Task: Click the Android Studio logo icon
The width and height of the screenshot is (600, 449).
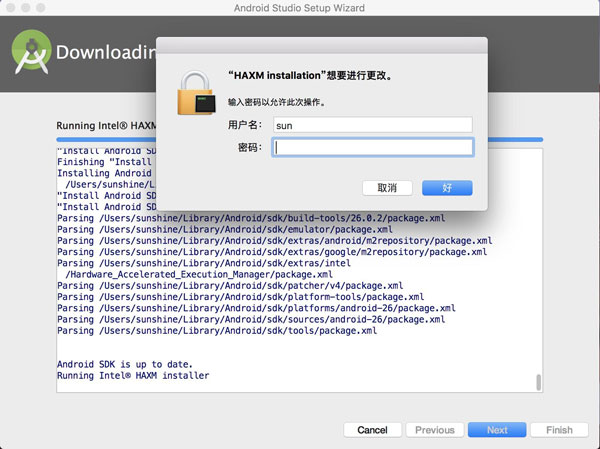Action: pyautogui.click(x=31, y=51)
